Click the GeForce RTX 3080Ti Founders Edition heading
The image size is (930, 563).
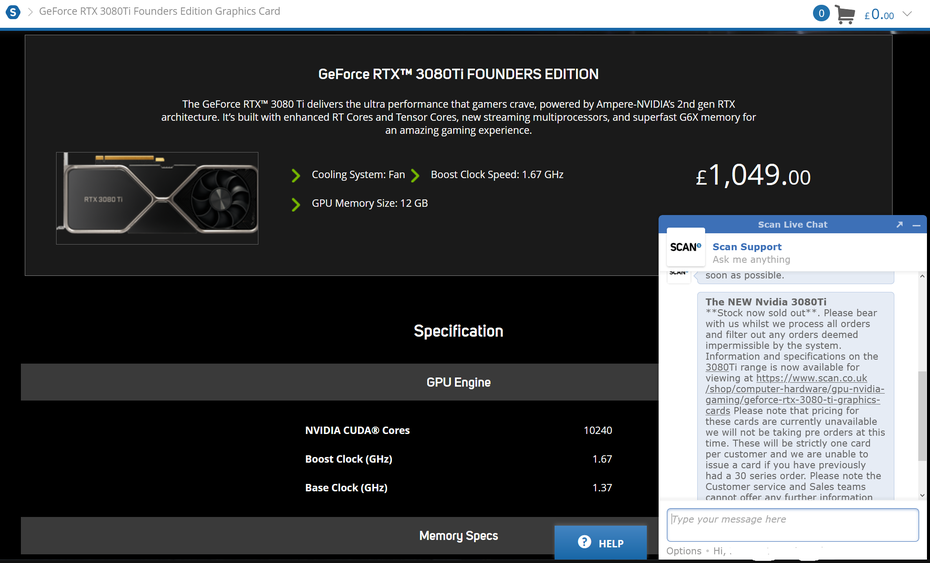(458, 74)
